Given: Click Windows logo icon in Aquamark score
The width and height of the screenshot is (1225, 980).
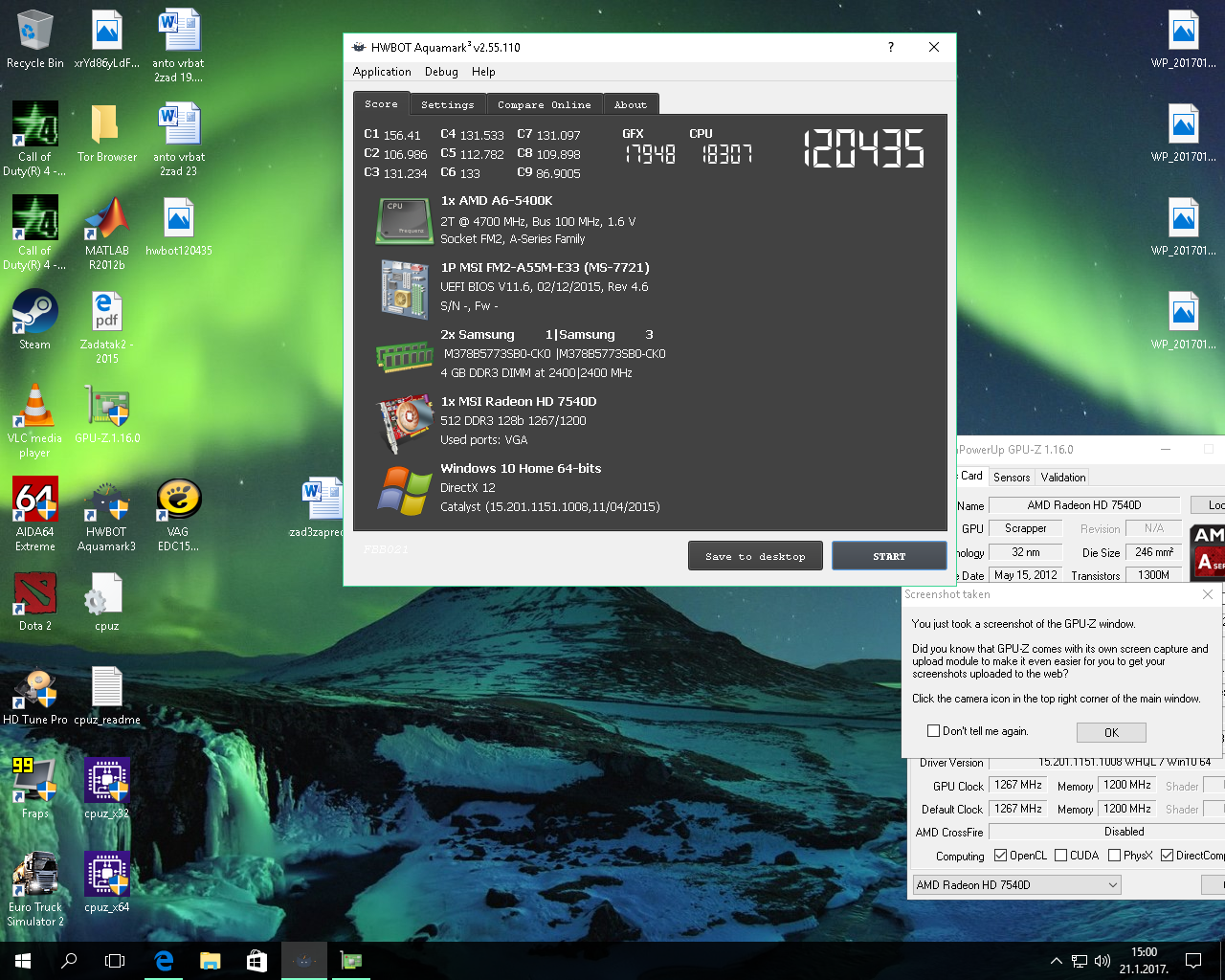Looking at the screenshot, I should (405, 490).
